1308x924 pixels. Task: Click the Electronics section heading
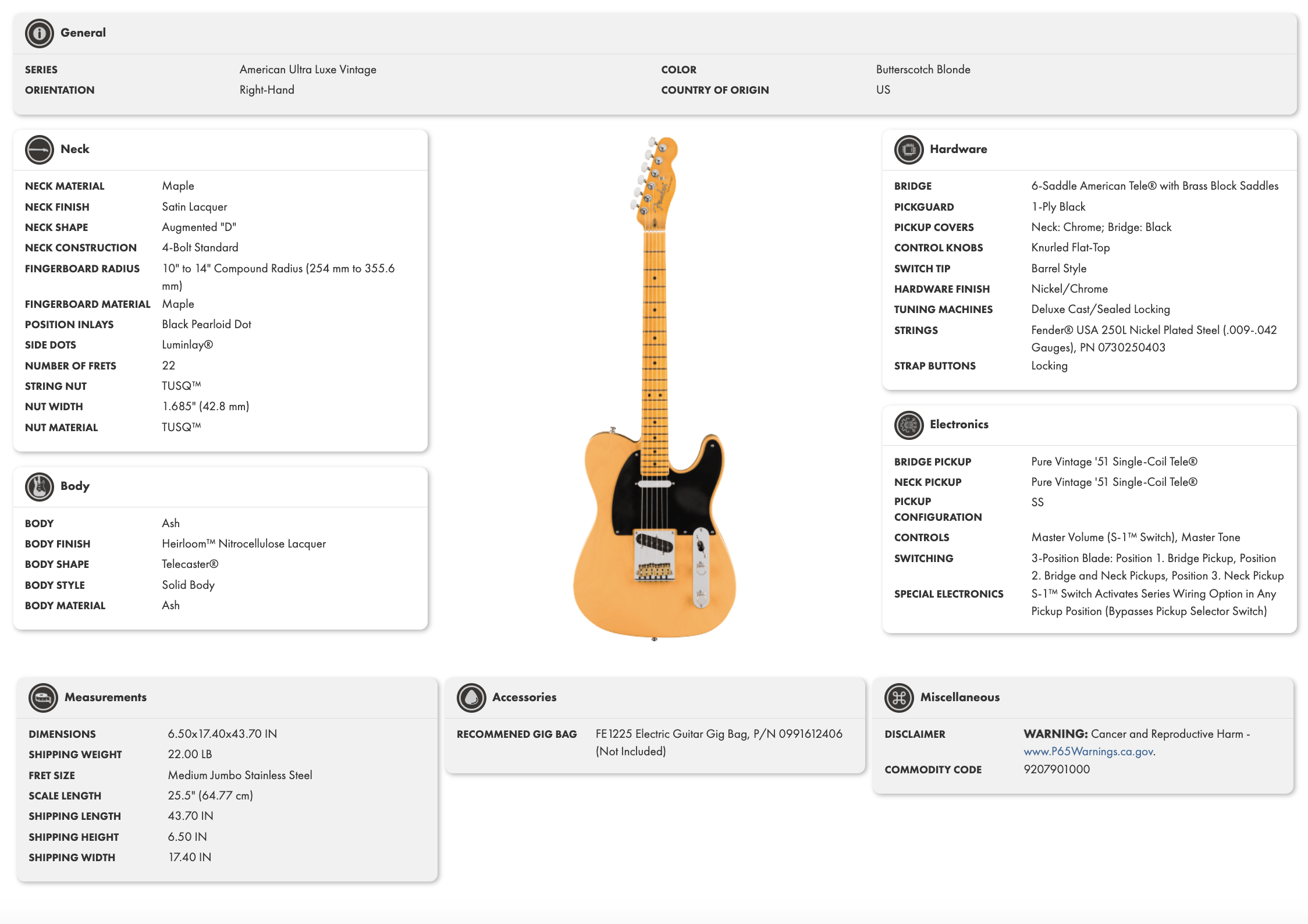(x=959, y=424)
